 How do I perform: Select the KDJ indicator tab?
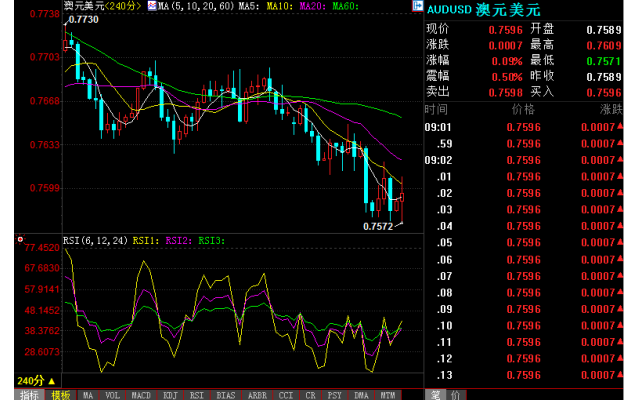(x=170, y=395)
